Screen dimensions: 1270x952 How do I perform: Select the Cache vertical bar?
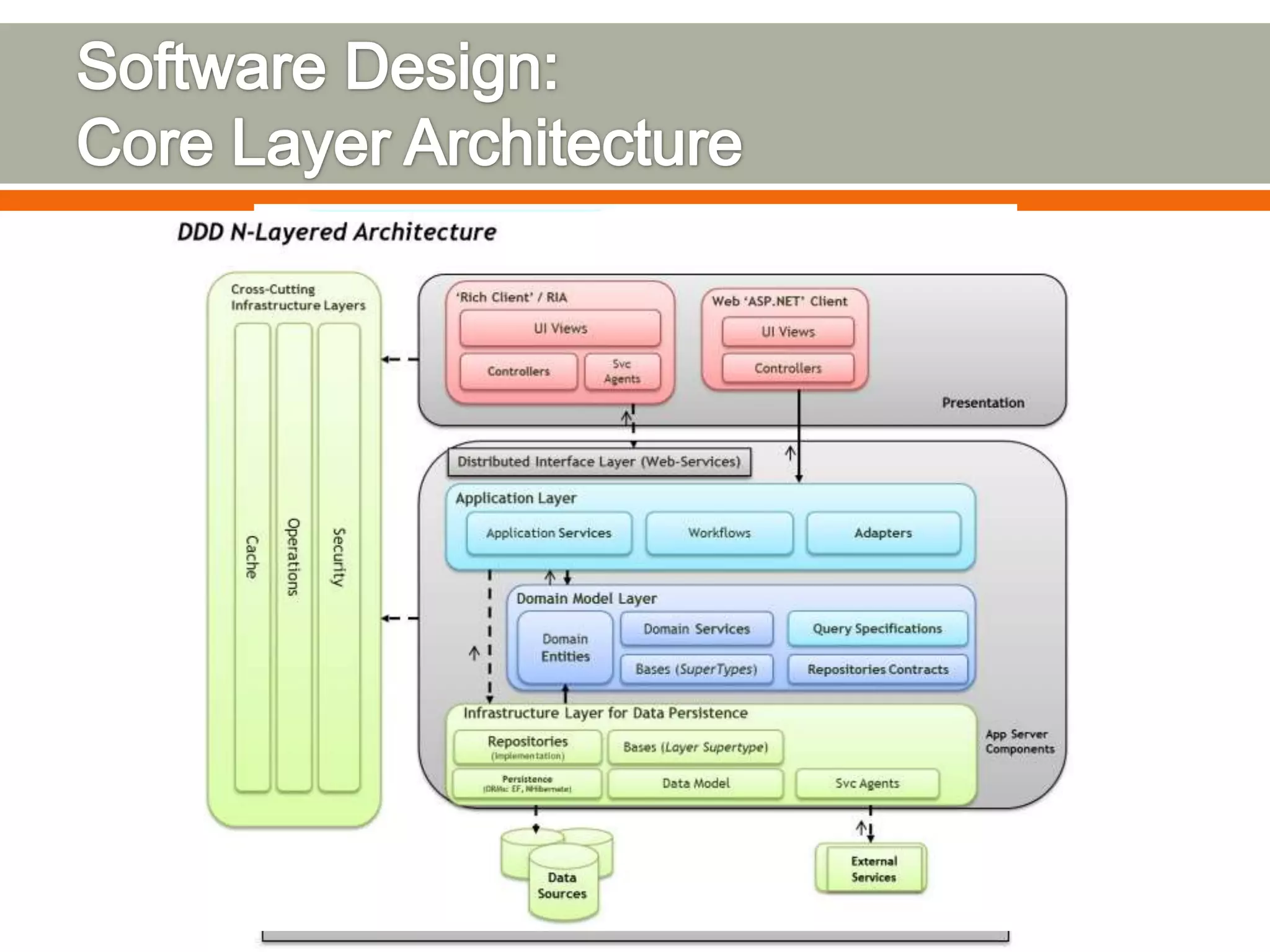[x=252, y=557]
